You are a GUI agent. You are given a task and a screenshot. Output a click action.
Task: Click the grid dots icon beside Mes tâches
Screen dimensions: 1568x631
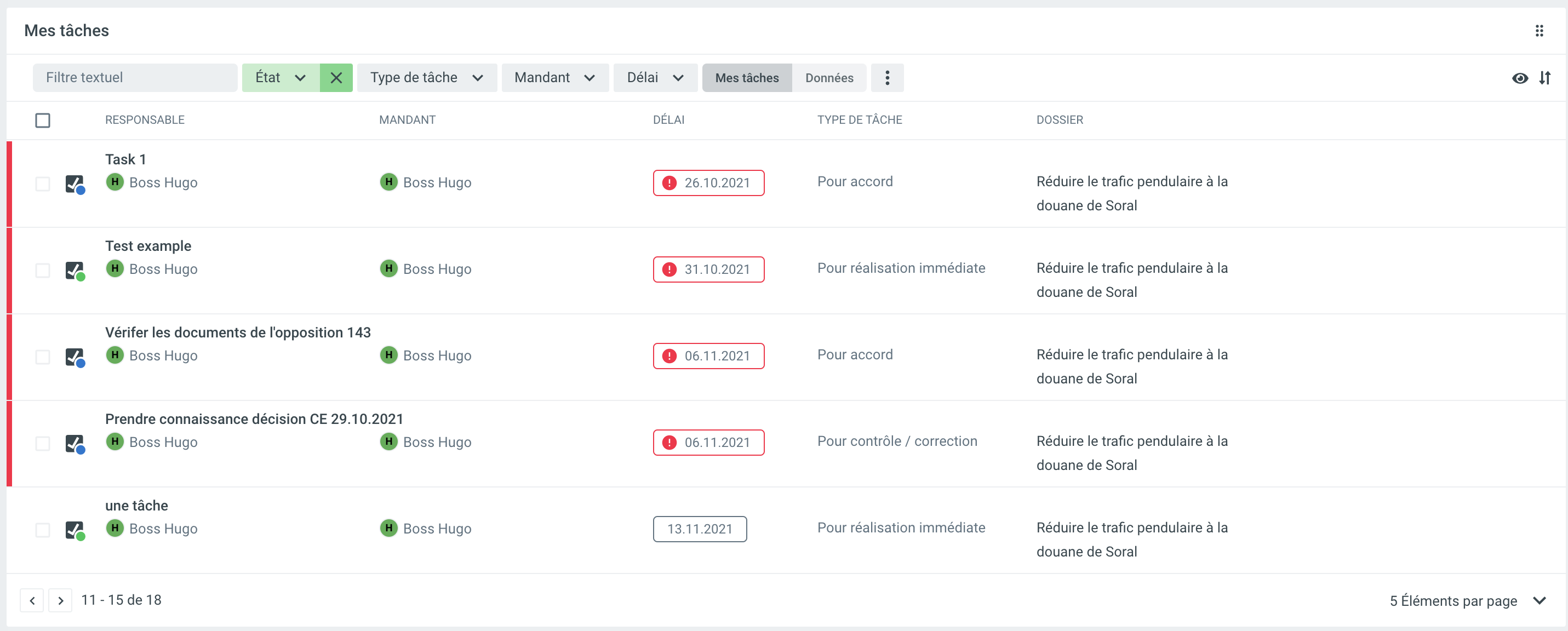click(x=1539, y=31)
